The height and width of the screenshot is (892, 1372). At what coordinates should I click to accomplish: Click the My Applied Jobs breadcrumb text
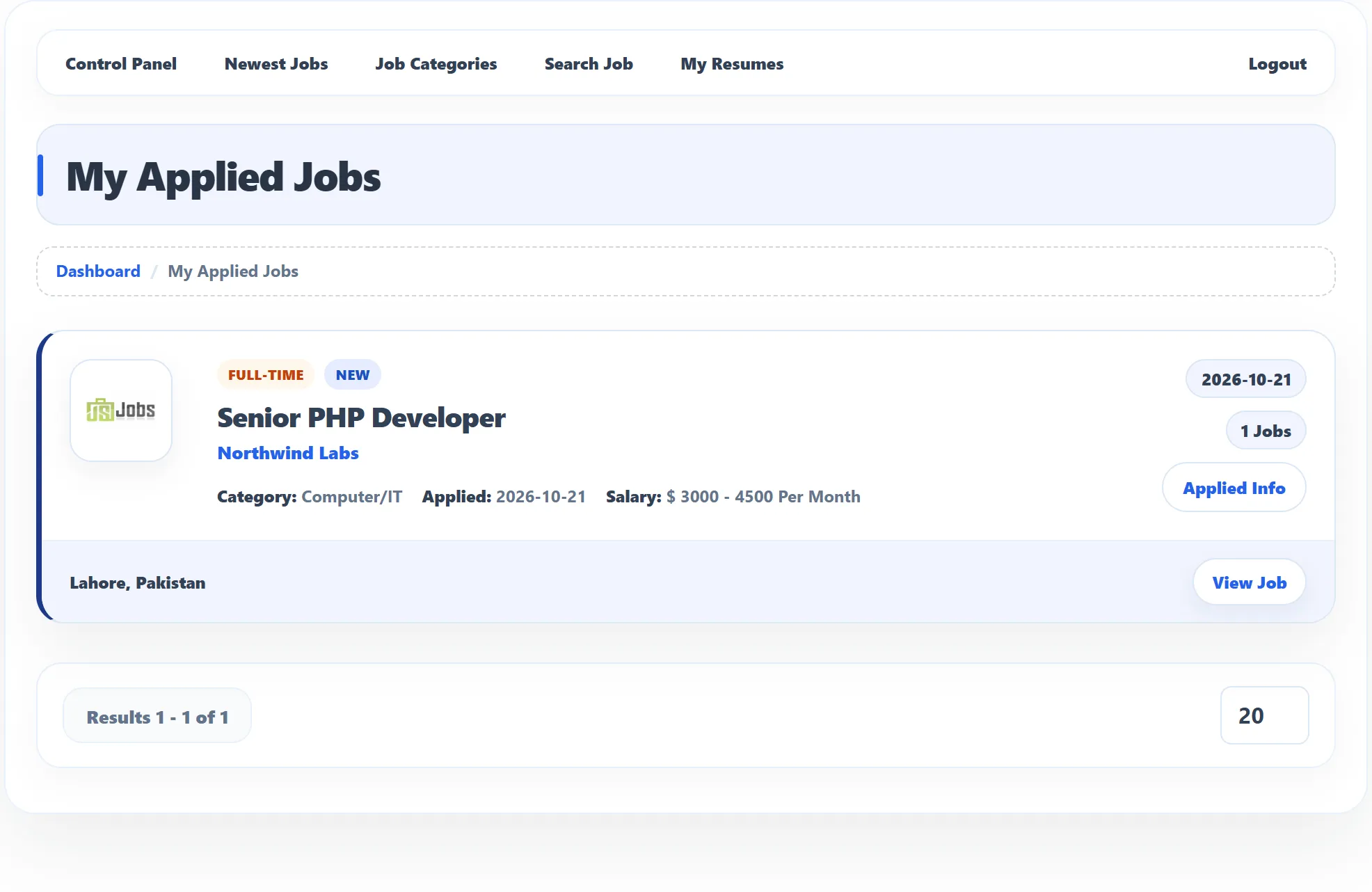click(x=233, y=271)
